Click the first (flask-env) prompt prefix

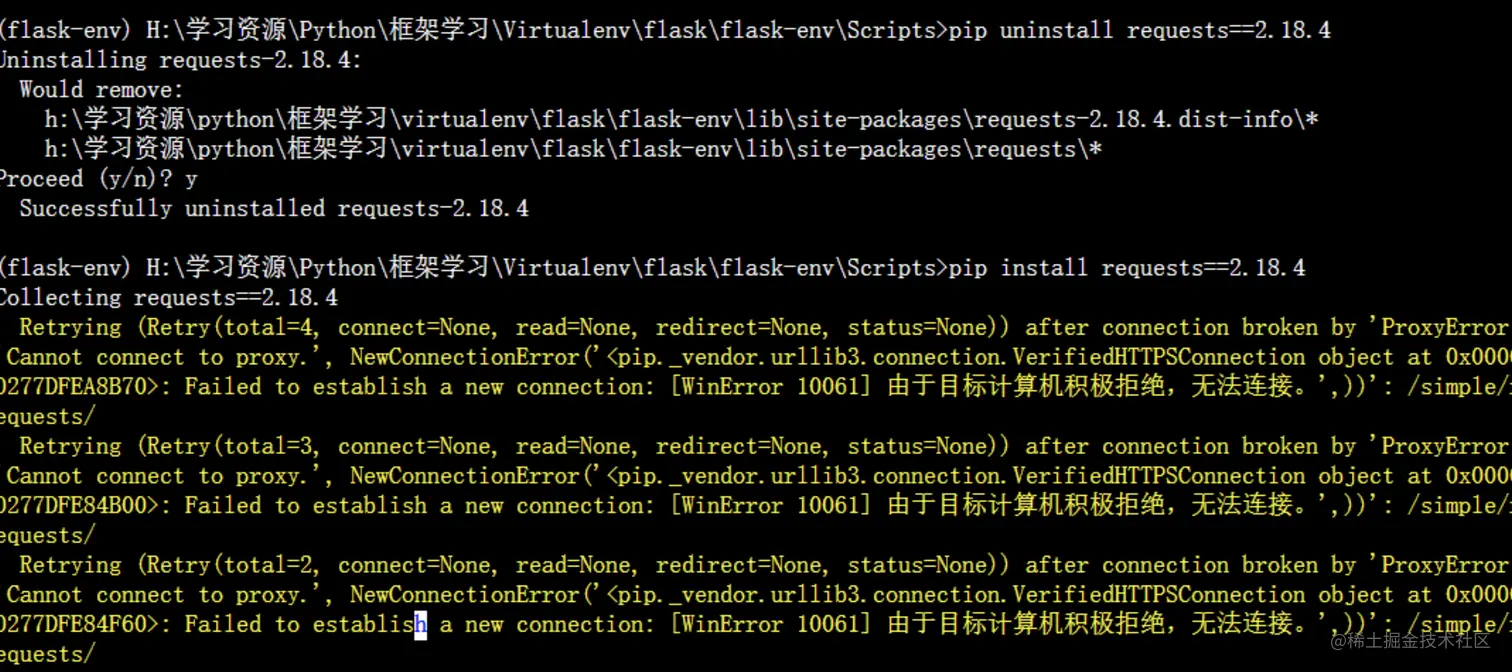(65, 30)
